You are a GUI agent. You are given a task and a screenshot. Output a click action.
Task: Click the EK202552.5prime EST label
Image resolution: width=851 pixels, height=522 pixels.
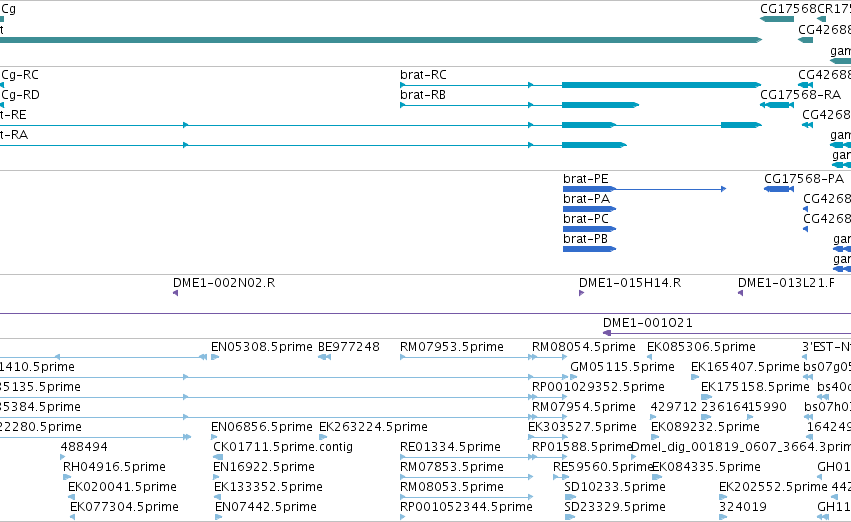click(773, 487)
